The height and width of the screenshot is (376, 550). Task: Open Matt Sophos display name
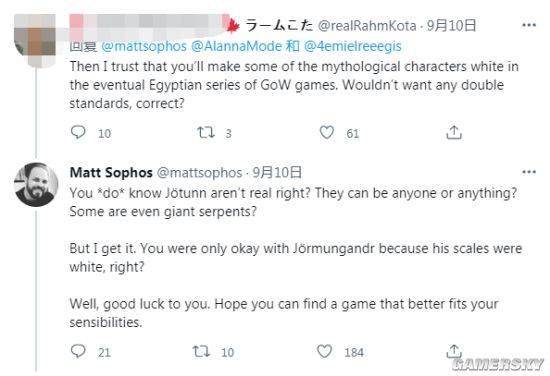(x=111, y=173)
